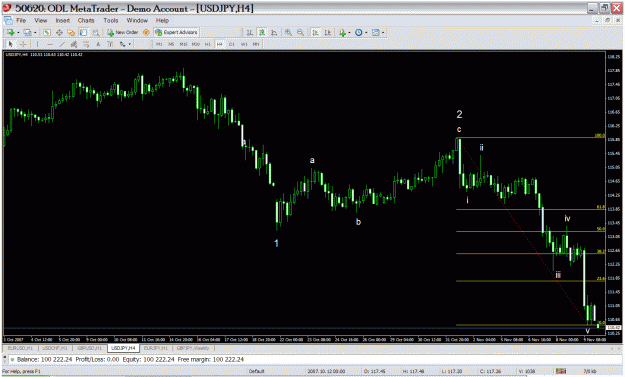
Task: Select the trendline tool
Action: click(x=62, y=44)
